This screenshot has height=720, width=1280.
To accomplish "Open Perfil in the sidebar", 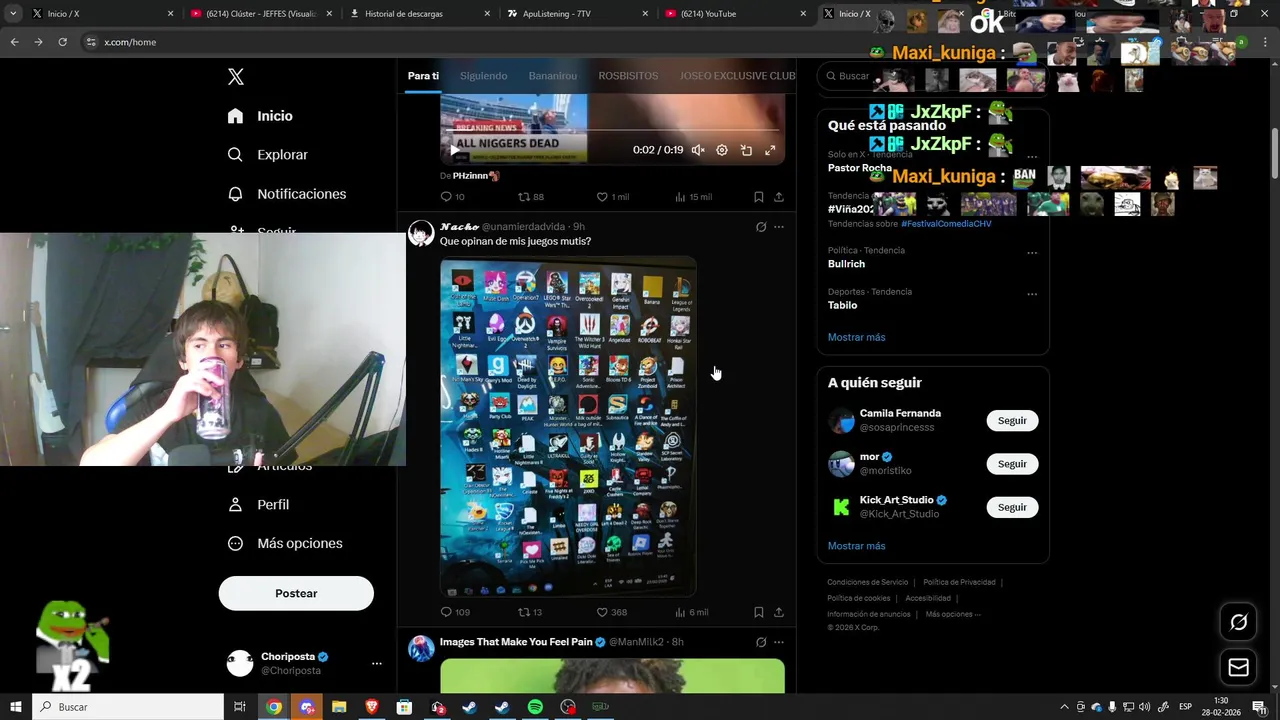I will pyautogui.click(x=258, y=505).
